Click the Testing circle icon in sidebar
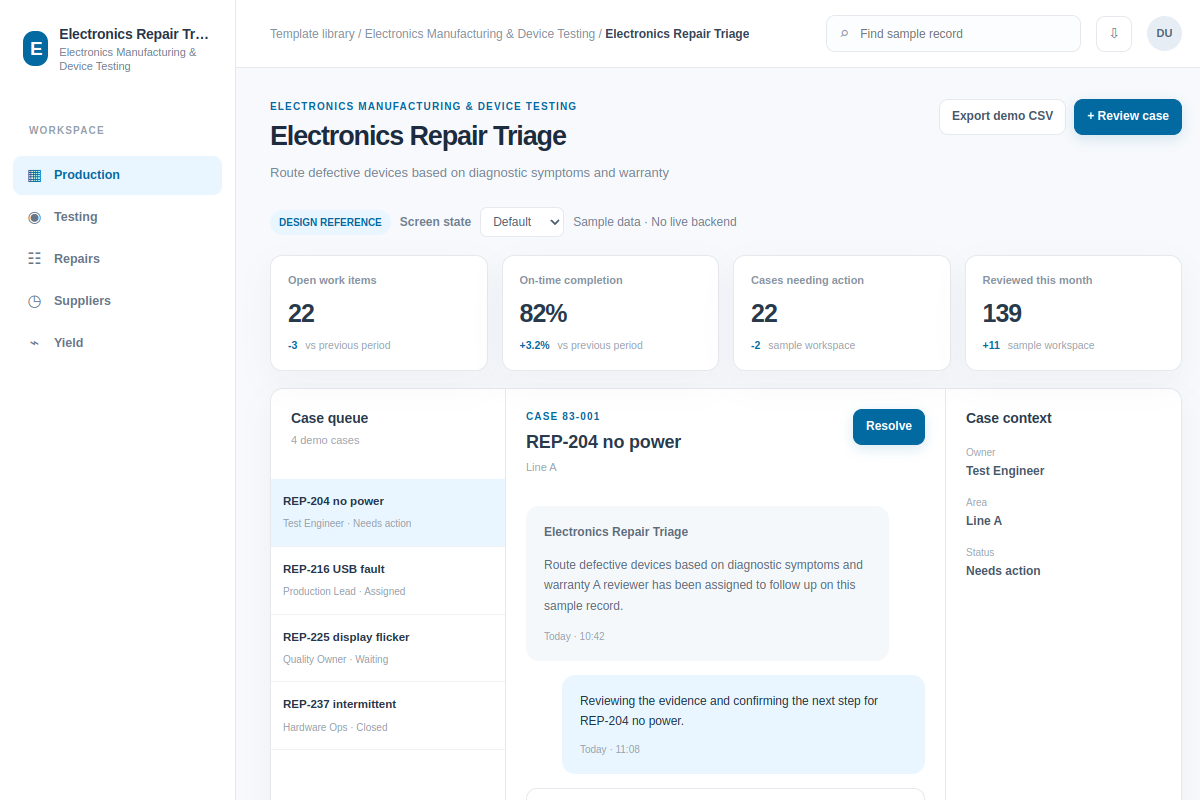This screenshot has height=800, width=1200. [x=35, y=217]
